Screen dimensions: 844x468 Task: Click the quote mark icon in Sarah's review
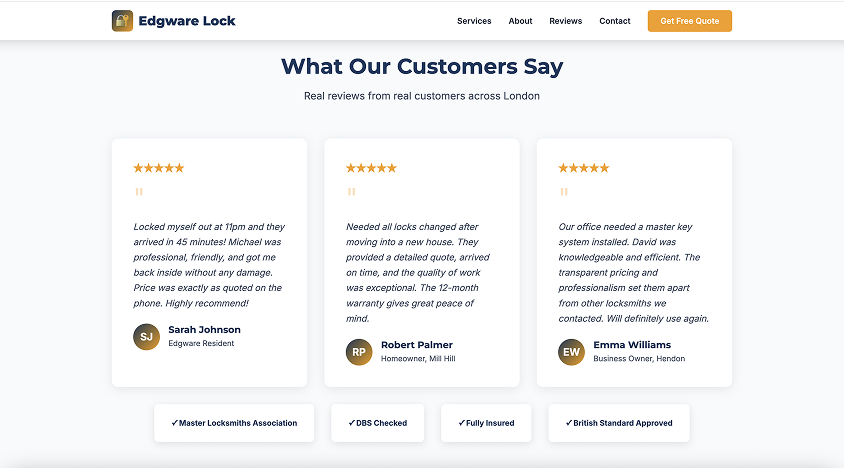point(139,192)
